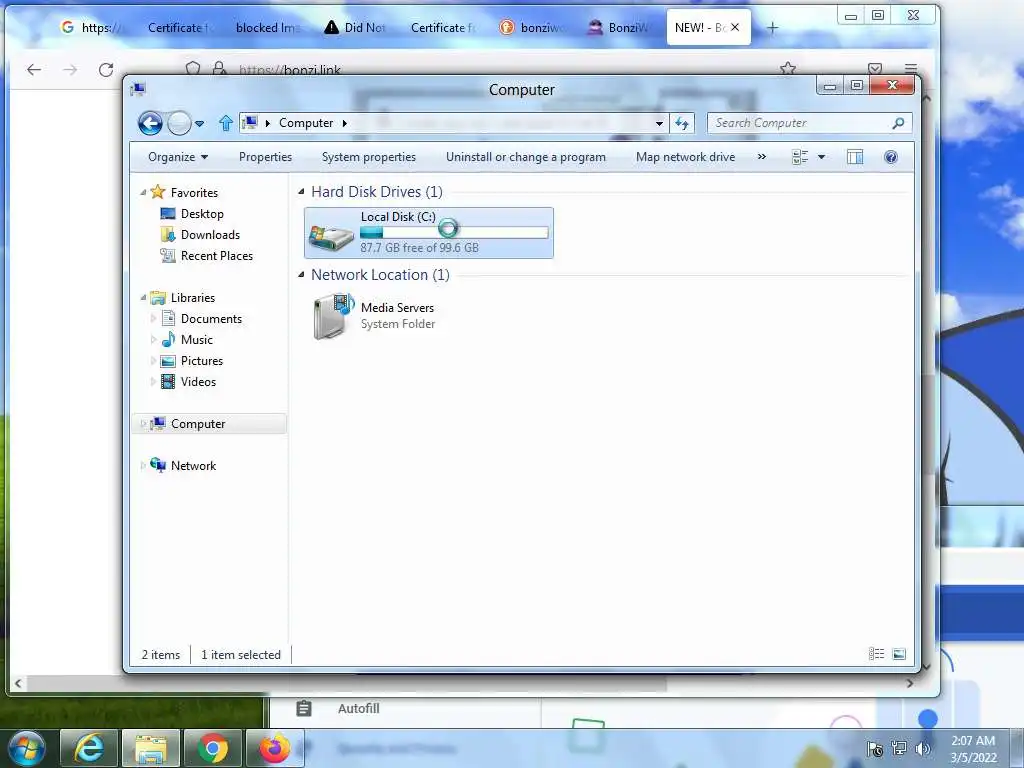Open the Videos library
1024x768 pixels.
tap(198, 381)
